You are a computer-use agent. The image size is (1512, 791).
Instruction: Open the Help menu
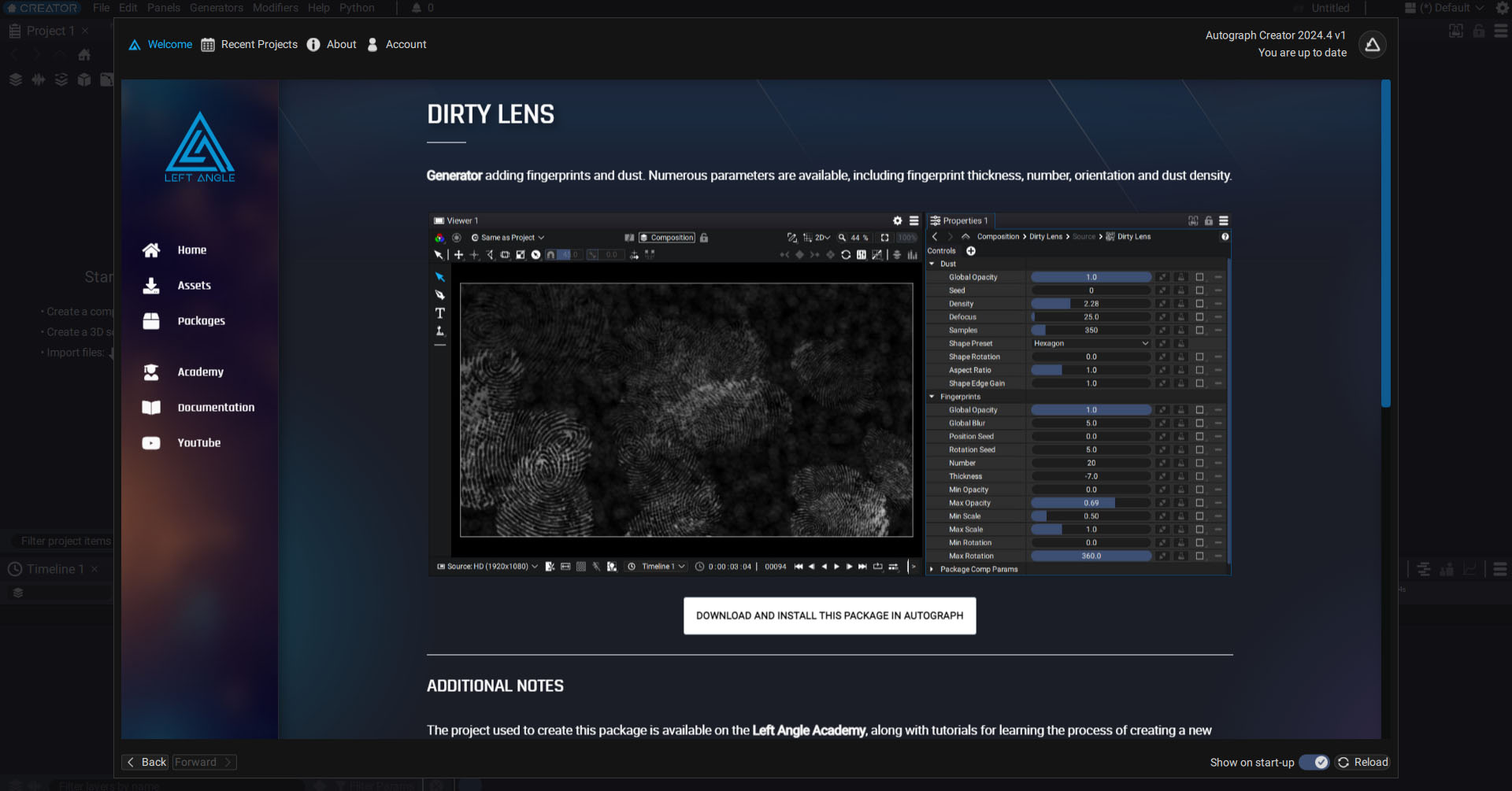pos(319,8)
